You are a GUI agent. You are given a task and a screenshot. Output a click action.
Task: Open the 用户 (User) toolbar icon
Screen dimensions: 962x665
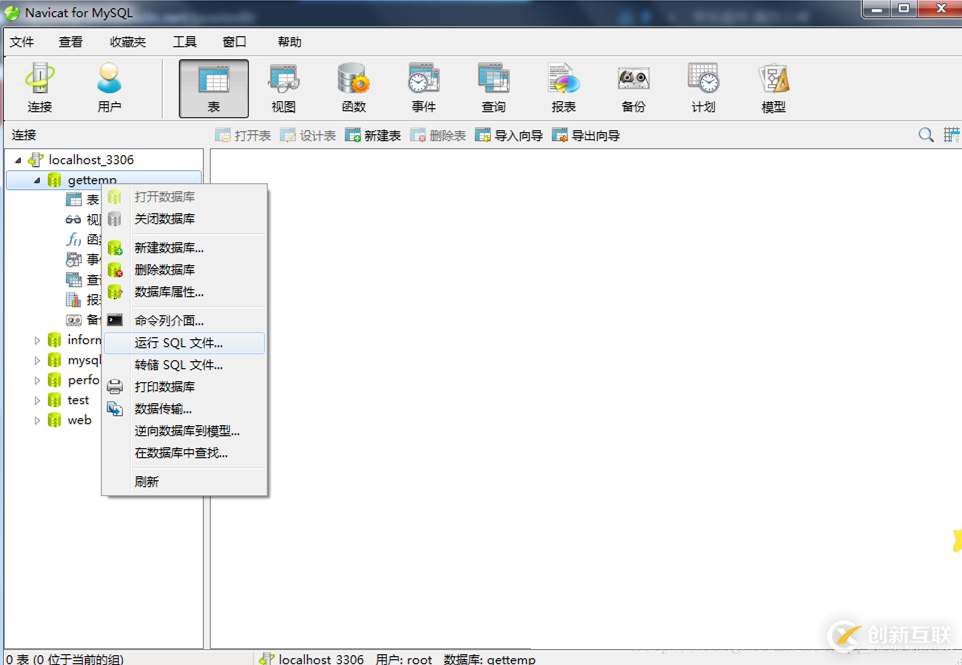pos(109,88)
